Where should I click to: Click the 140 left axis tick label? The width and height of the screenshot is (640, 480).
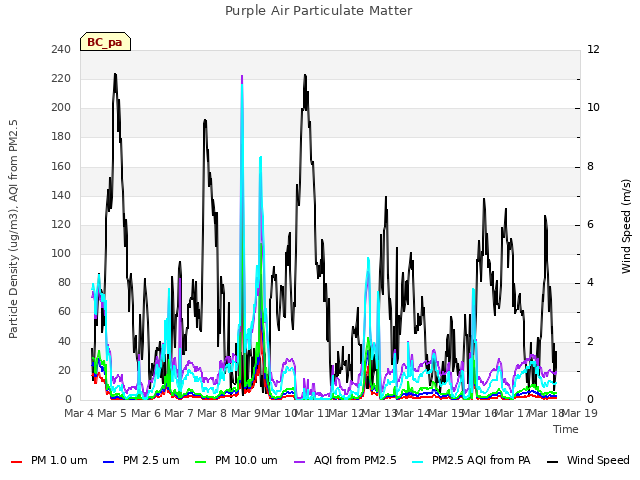coord(61,196)
